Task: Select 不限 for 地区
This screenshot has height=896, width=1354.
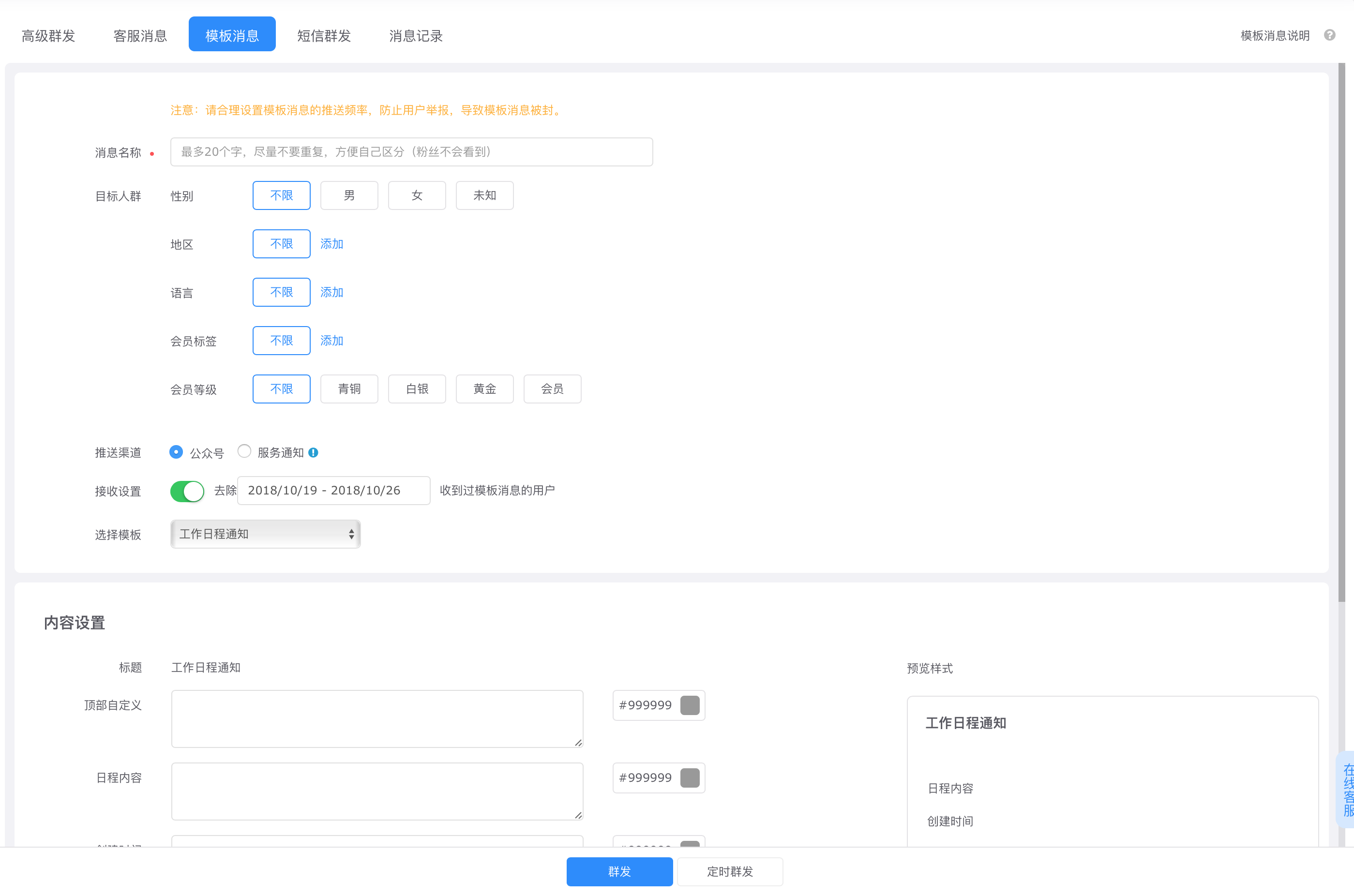Action: point(282,244)
